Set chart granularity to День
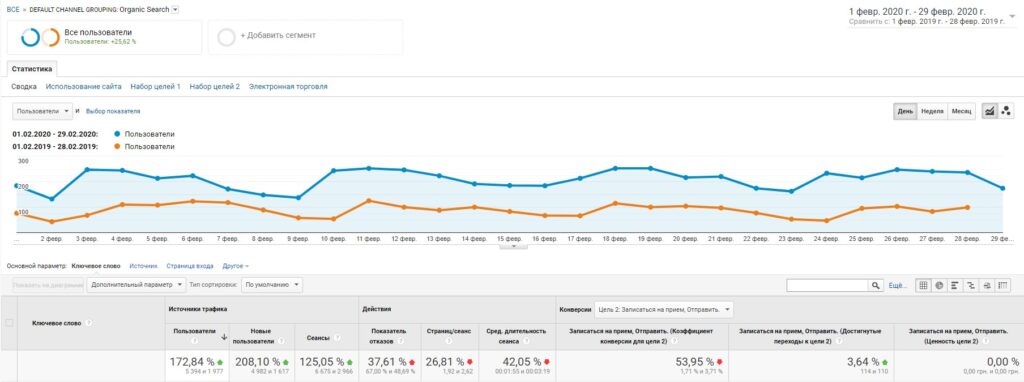This screenshot has width=1024, height=382. pyautogui.click(x=905, y=111)
